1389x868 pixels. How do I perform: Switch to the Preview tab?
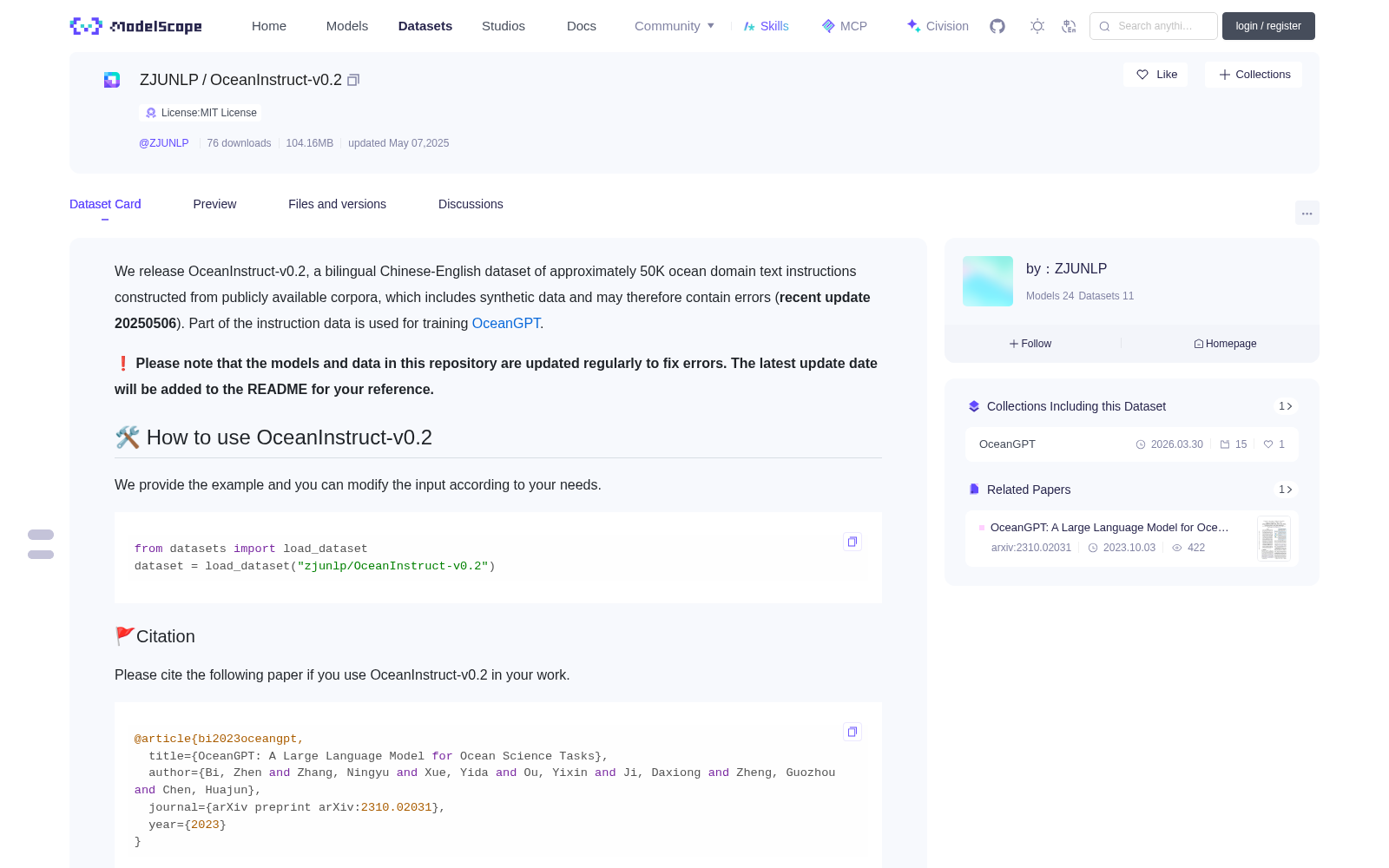click(214, 204)
